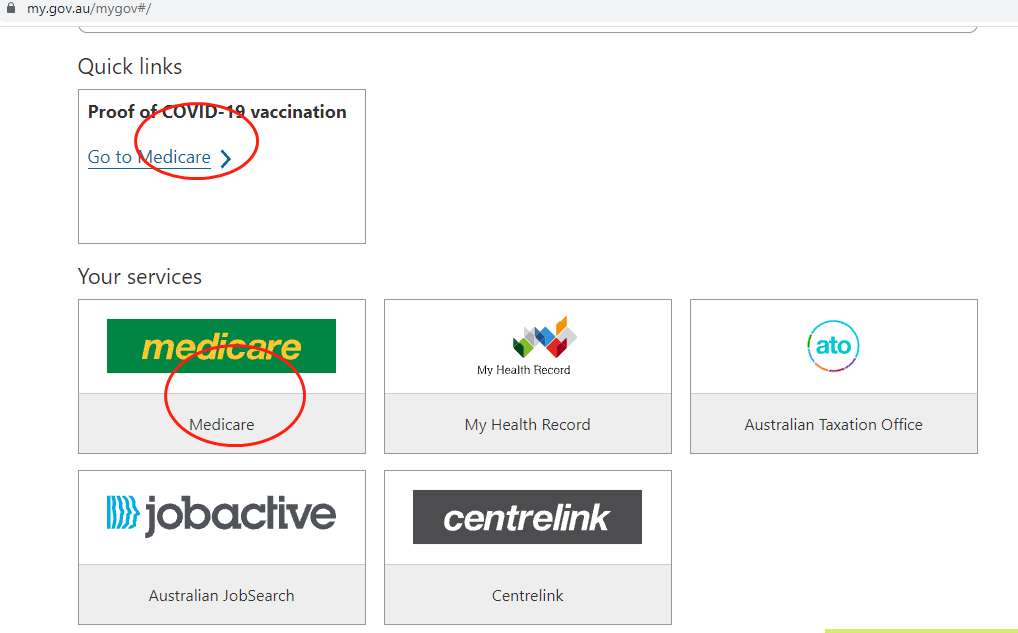
Task: Click the my.gov.au URL in address bar
Action: tap(89, 9)
